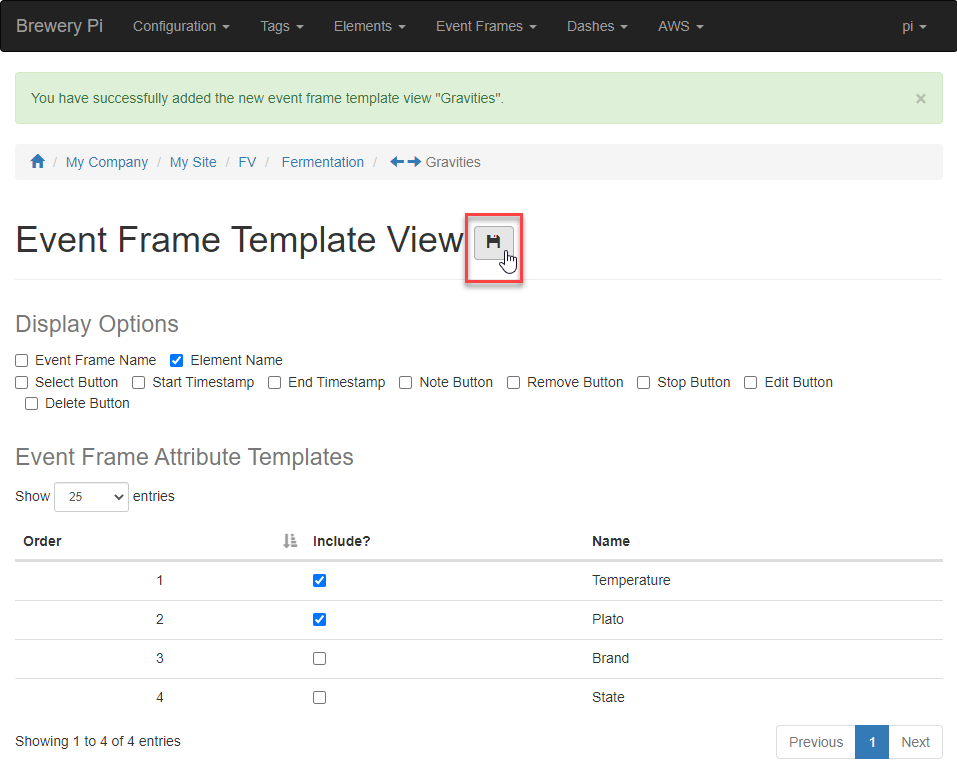The image size is (957, 765).
Task: Dismiss the green success alert
Action: (x=920, y=98)
